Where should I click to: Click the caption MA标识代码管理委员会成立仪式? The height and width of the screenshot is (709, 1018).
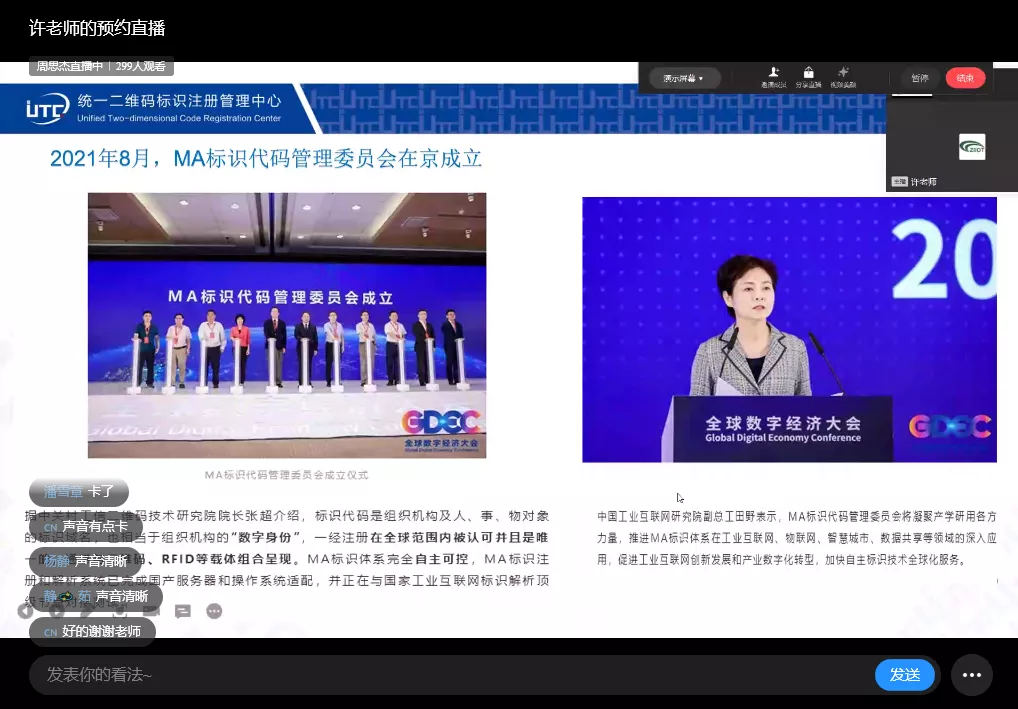(286, 475)
